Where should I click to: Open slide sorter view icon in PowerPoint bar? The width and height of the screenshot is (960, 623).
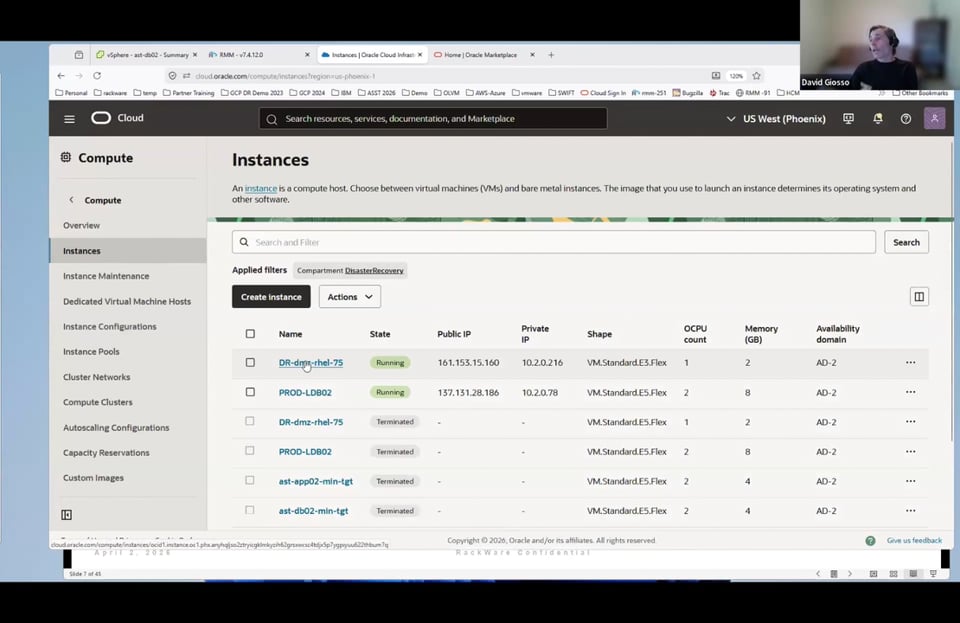pos(893,573)
